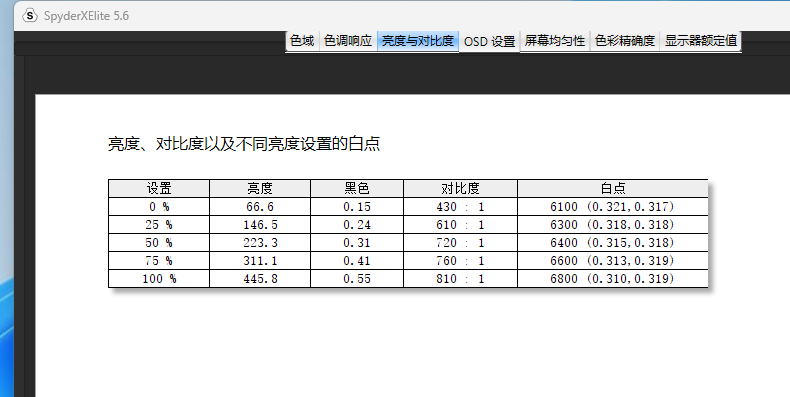This screenshot has width=790, height=397.
Task: Click the 白点 column header
Action: (x=613, y=188)
